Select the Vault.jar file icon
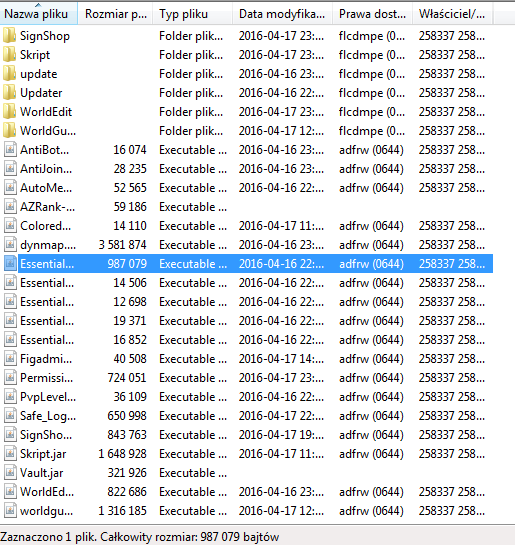Viewport: 515px width, 545px height. (x=10, y=473)
